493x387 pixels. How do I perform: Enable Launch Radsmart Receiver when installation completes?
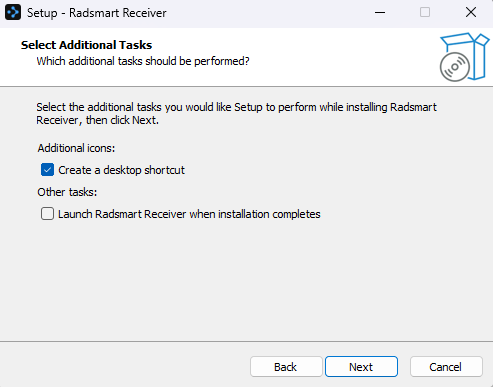(x=47, y=214)
